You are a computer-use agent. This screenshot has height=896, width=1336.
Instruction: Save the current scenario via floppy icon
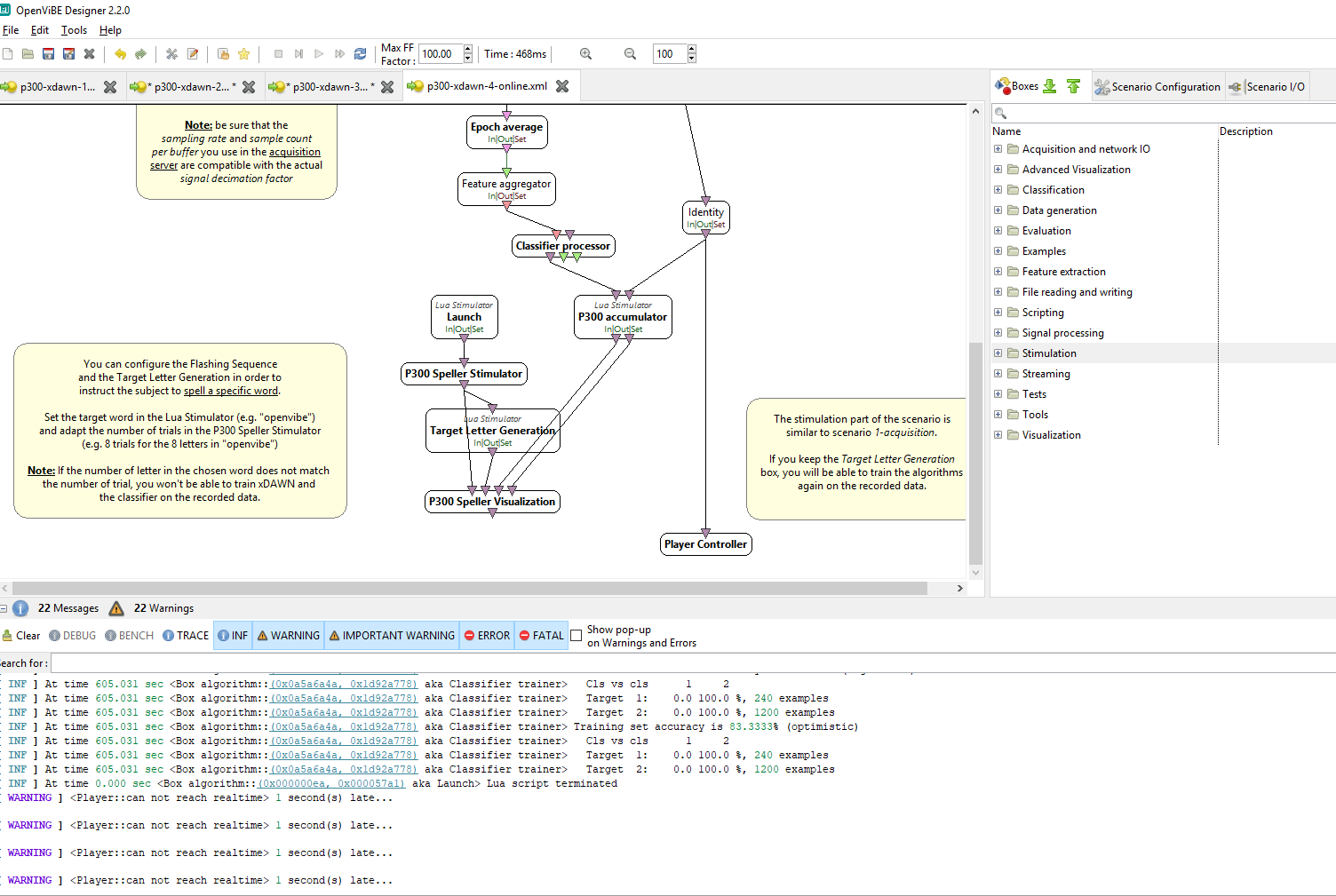click(x=49, y=54)
